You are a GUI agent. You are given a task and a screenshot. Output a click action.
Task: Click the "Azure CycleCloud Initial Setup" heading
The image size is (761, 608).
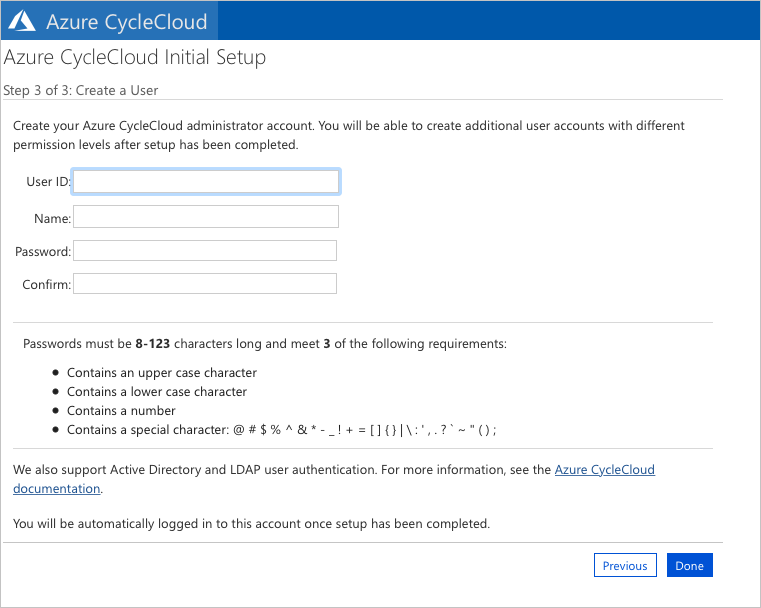point(135,57)
